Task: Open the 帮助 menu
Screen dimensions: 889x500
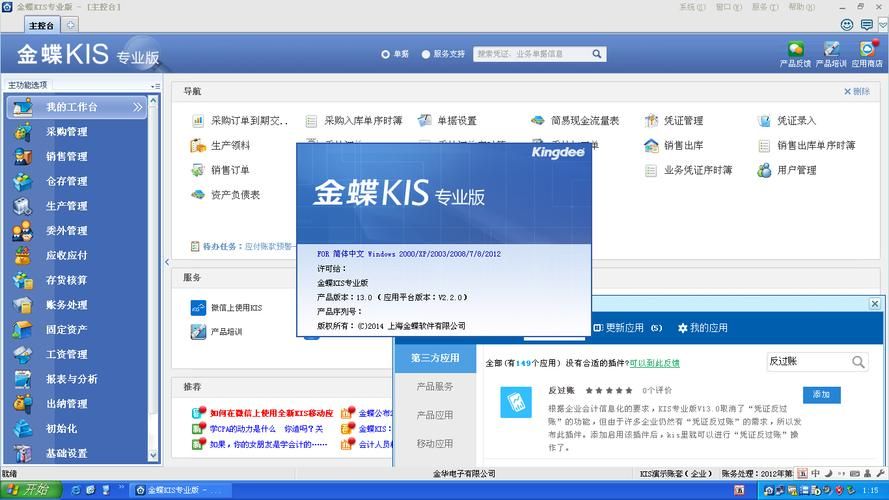Action: coord(802,7)
